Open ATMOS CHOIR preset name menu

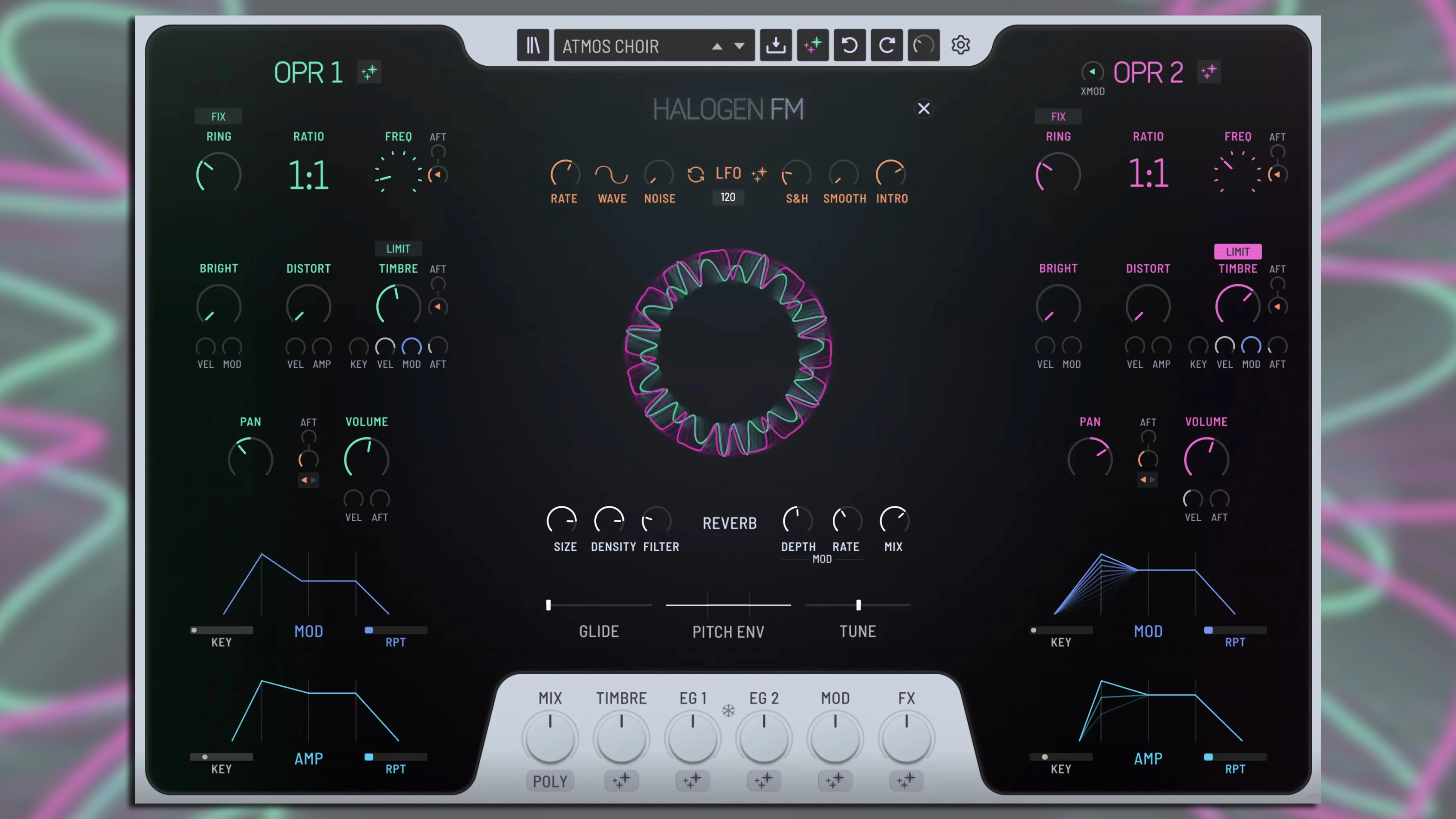click(x=611, y=46)
